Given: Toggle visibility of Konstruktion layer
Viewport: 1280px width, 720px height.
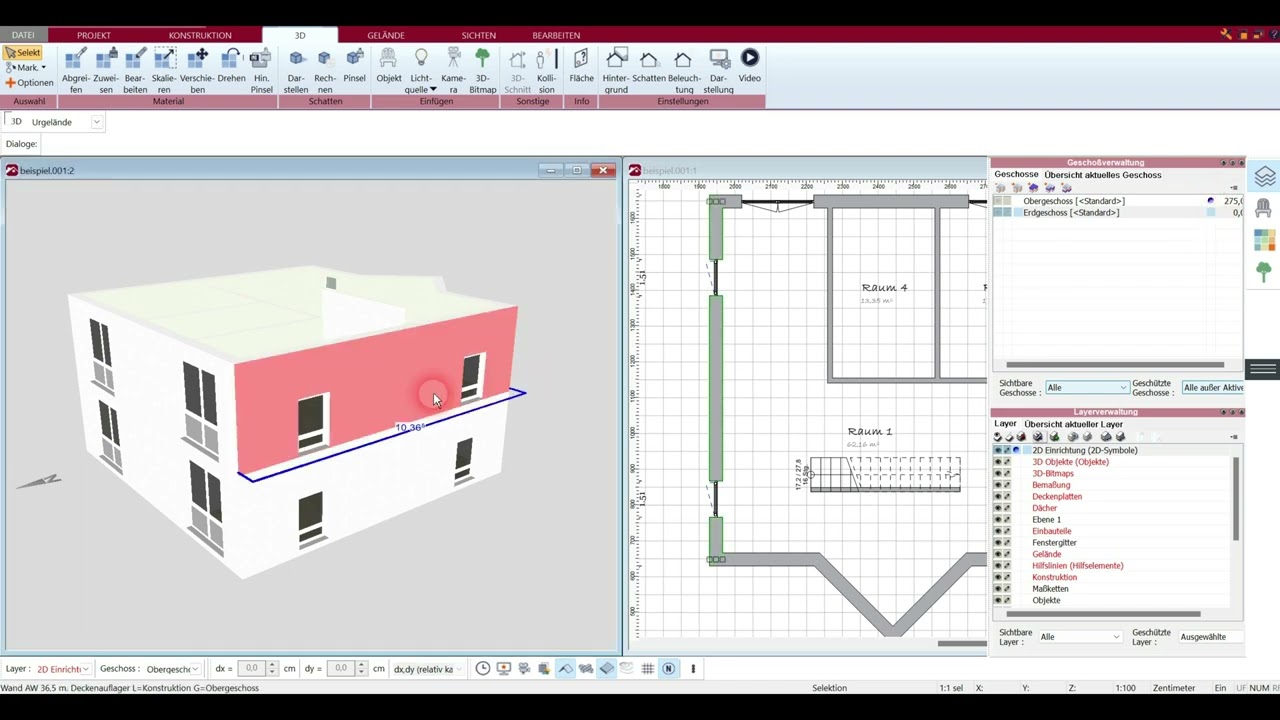Looking at the screenshot, I should [998, 577].
